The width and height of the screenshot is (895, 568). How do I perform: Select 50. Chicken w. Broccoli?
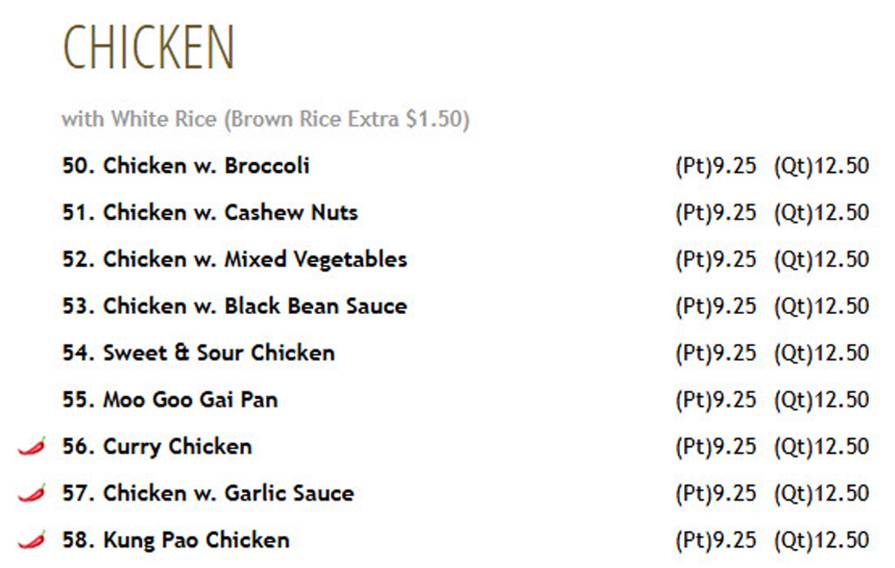(x=186, y=166)
